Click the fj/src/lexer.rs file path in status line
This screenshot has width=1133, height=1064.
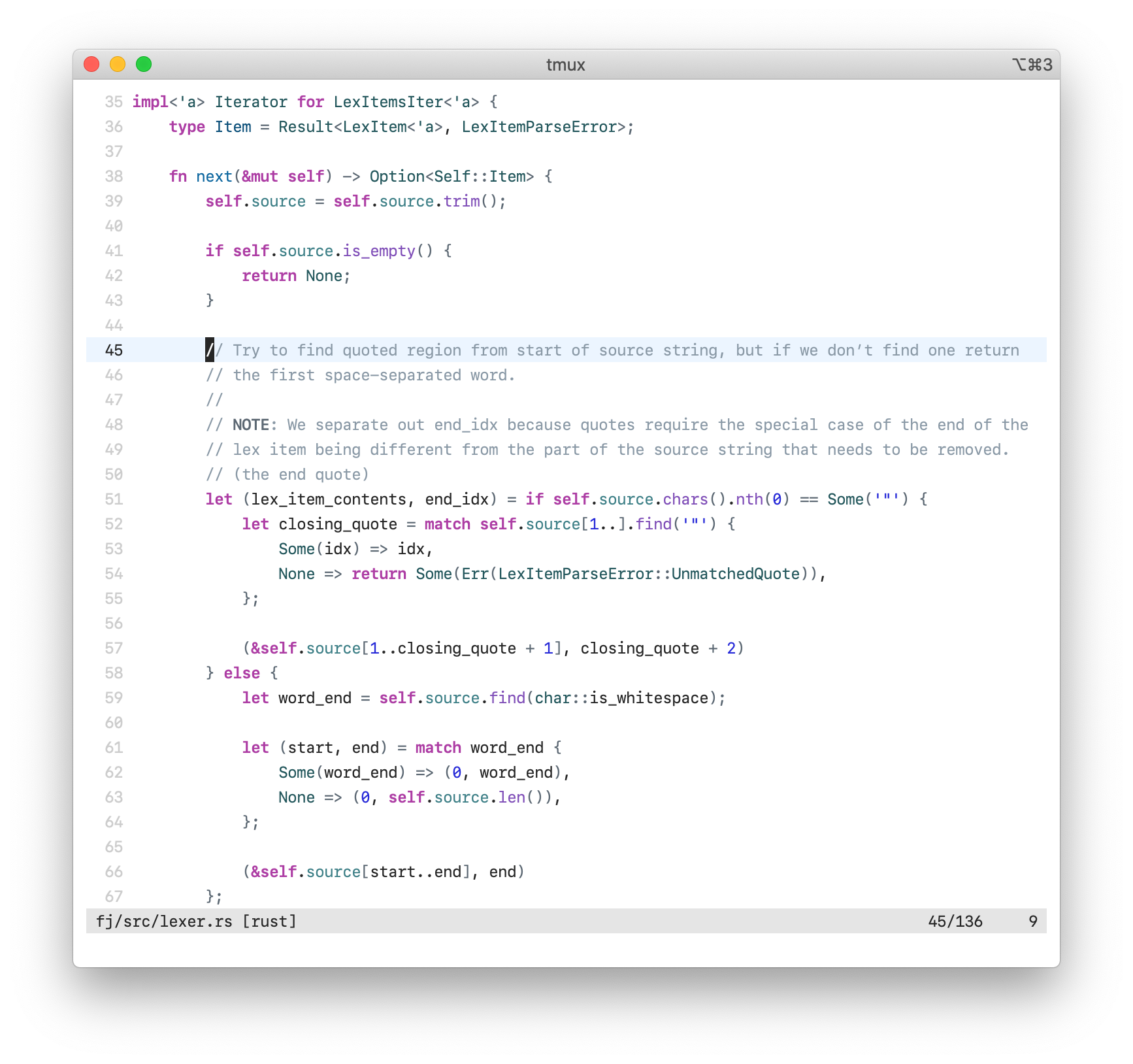[164, 922]
